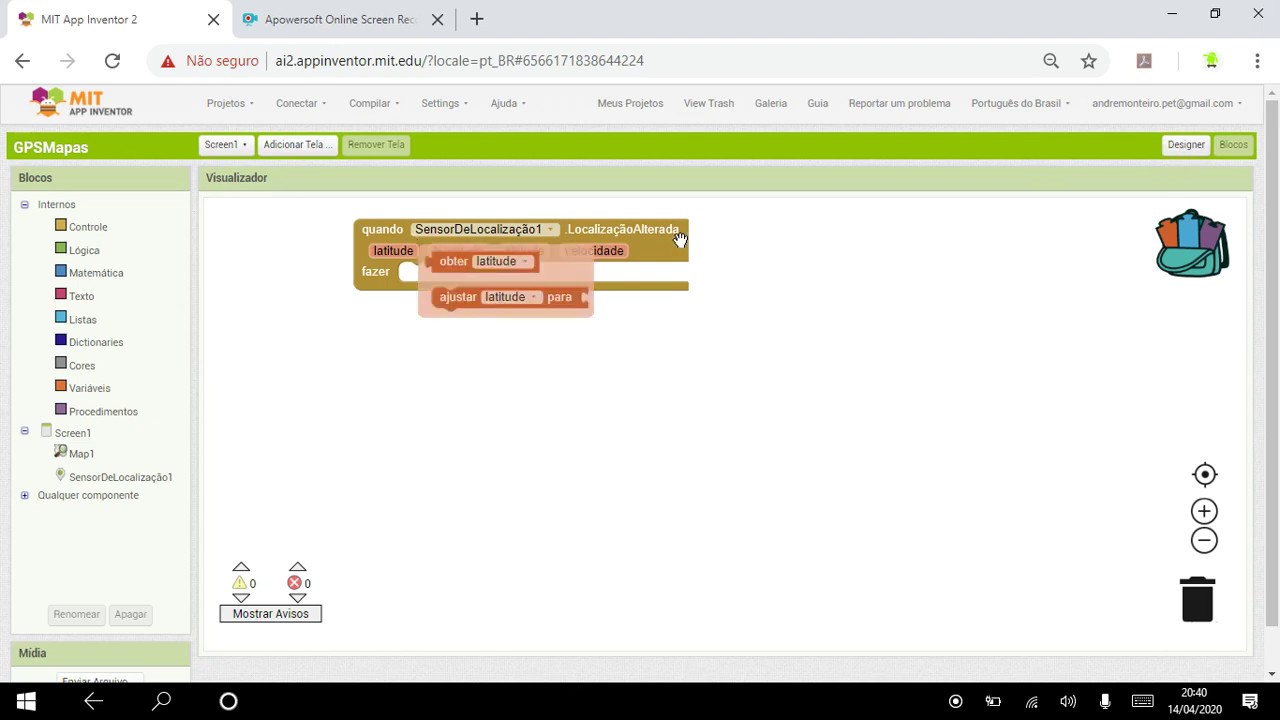Open the Screen1 dropdown button
This screenshot has height=720, width=1280.
point(226,145)
